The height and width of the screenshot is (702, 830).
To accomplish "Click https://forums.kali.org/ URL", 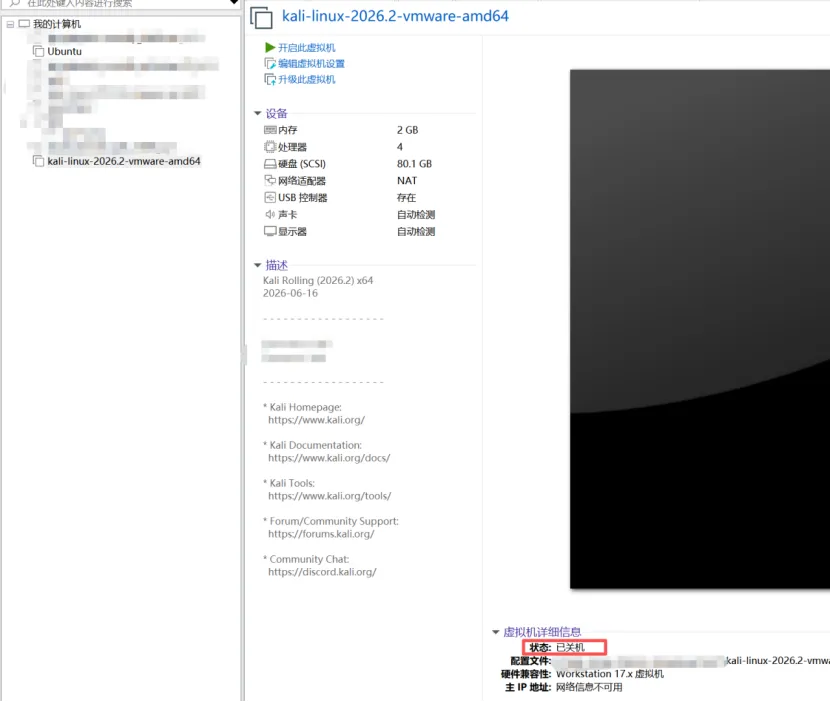I will click(x=321, y=534).
